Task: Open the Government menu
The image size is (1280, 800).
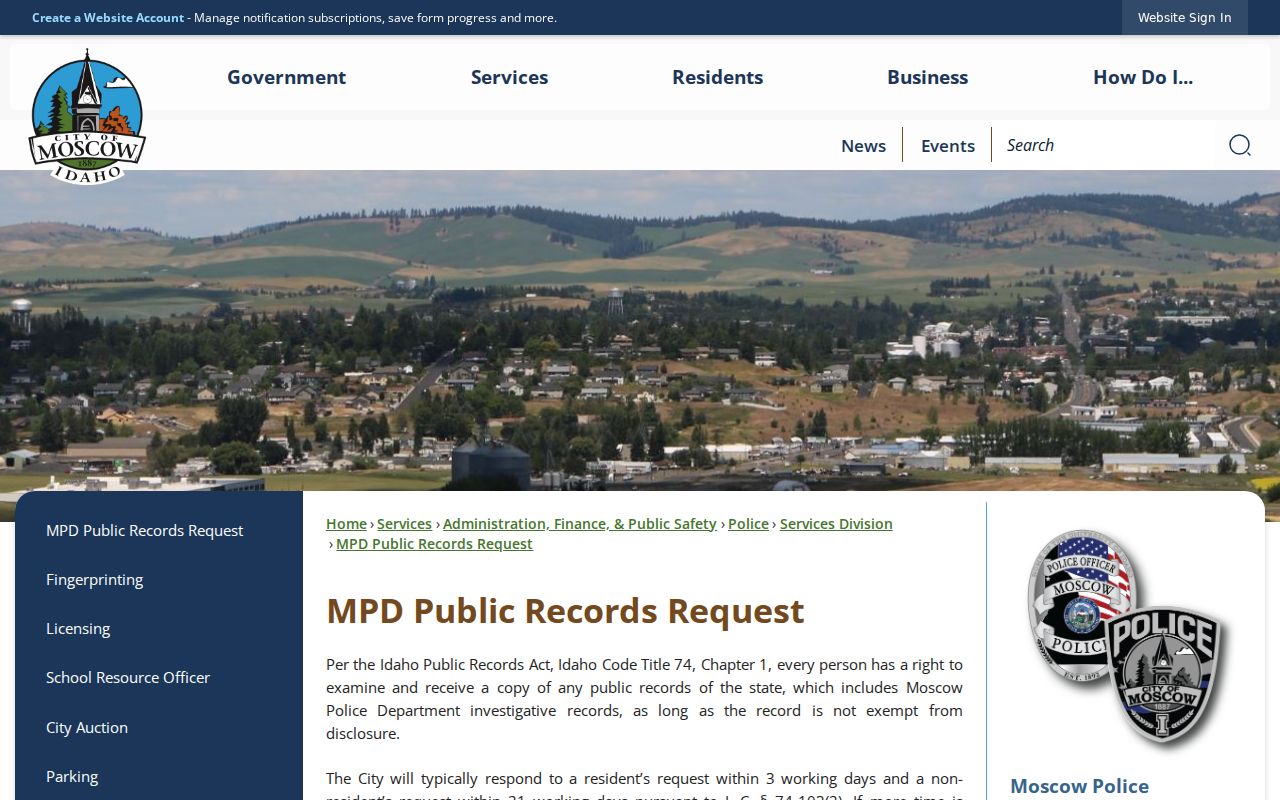Action: click(286, 77)
